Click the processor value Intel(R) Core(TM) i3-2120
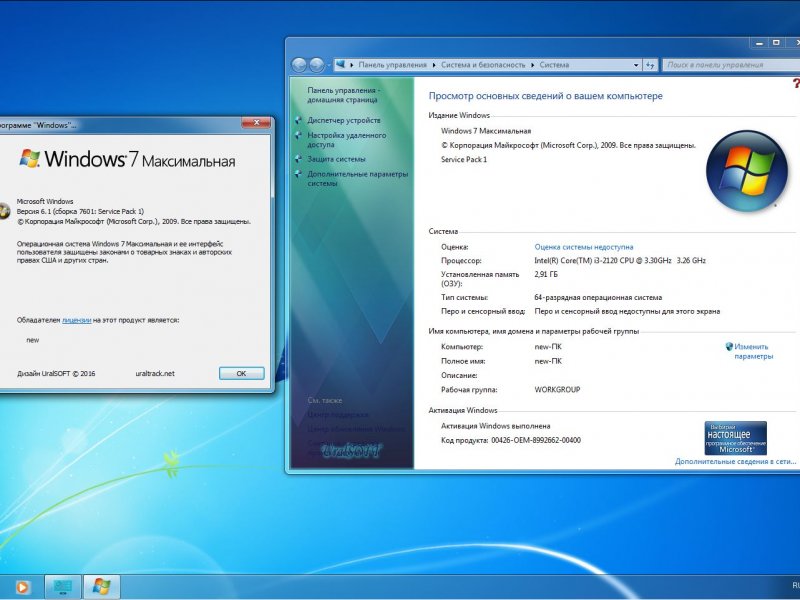Screen dimensions: 800x600 620,260
